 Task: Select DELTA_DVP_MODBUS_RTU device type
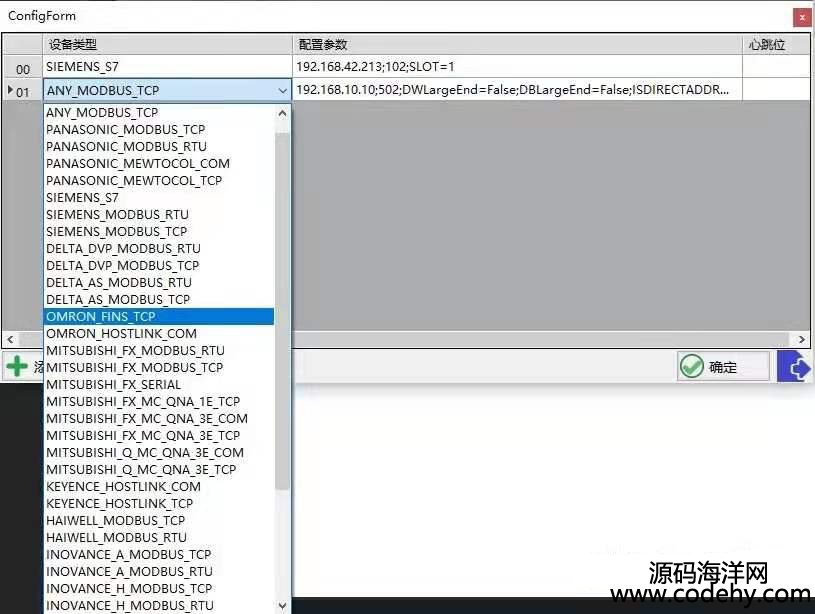[x=159, y=249]
